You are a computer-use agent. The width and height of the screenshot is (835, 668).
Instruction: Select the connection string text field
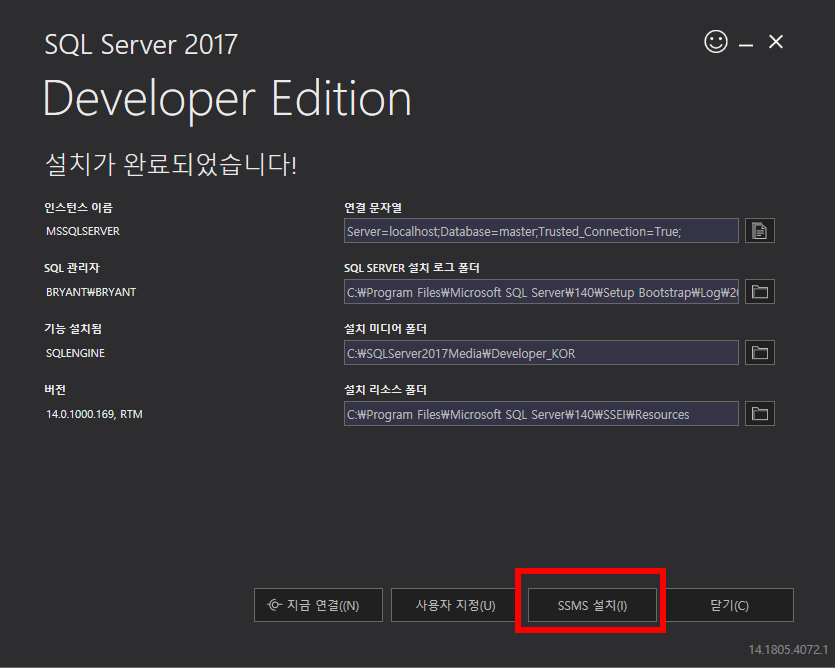click(541, 231)
